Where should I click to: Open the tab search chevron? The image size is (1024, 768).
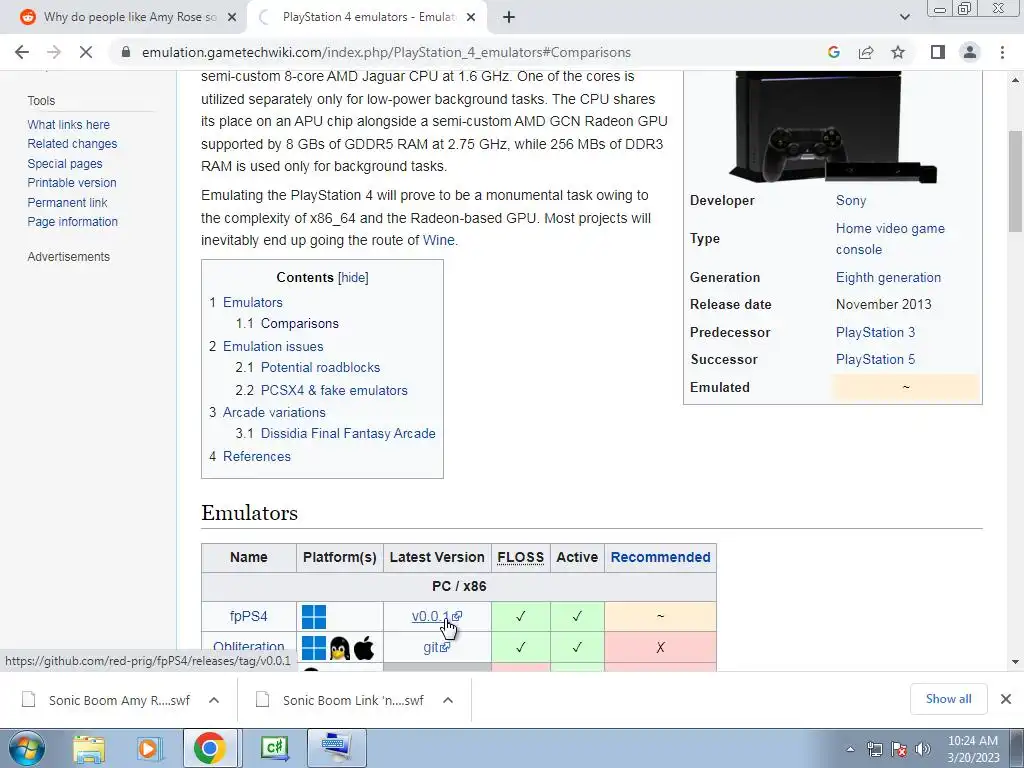[x=904, y=17]
